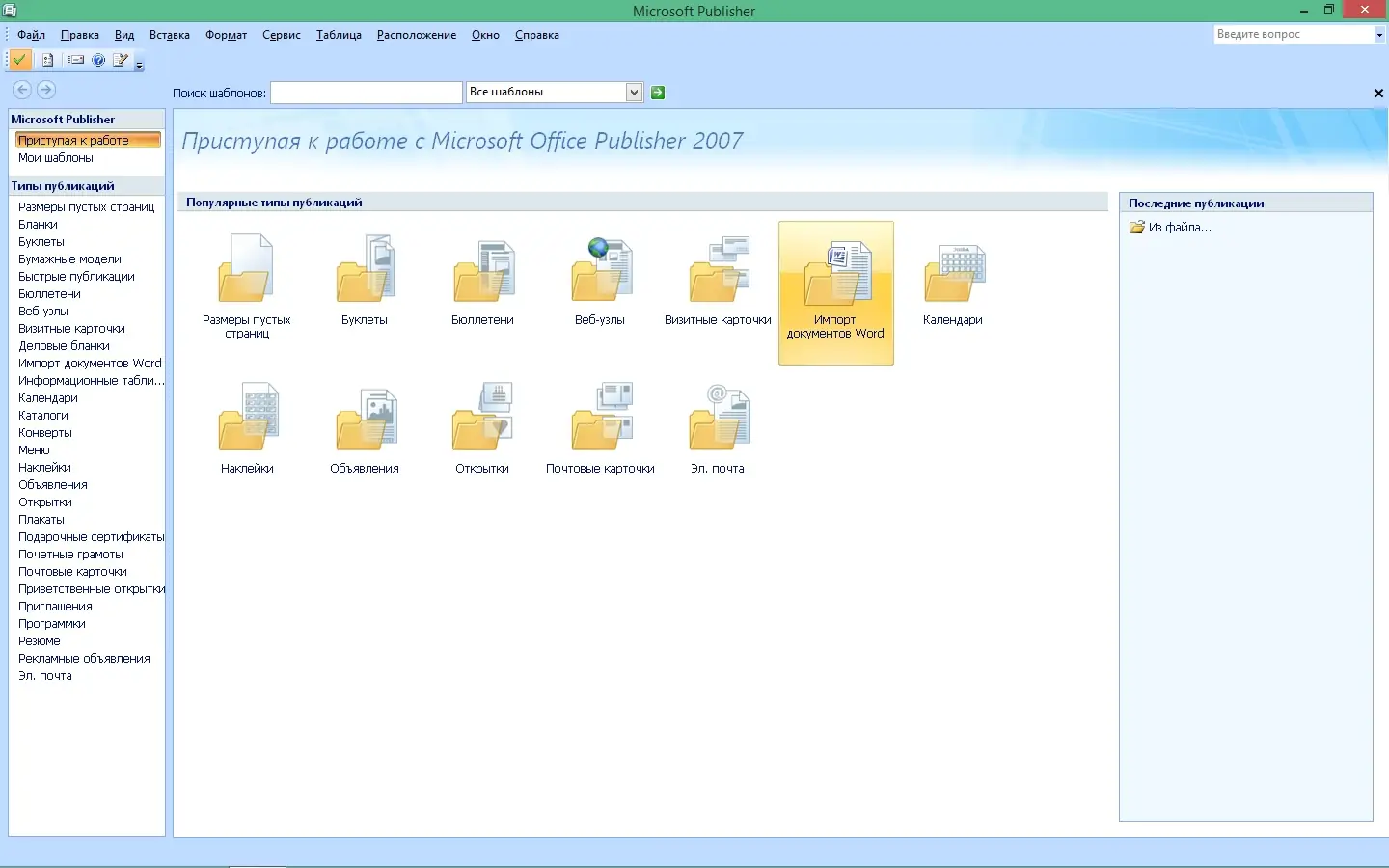Viewport: 1389px width, 868px height.
Task: Open the Буклеты publication type icon
Action: click(365, 268)
